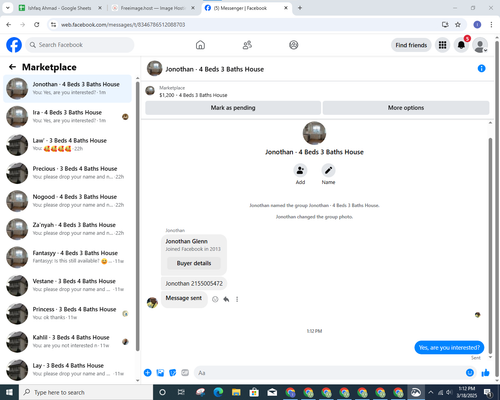Open conversation information icon
500x400 pixels.
pyautogui.click(x=481, y=68)
